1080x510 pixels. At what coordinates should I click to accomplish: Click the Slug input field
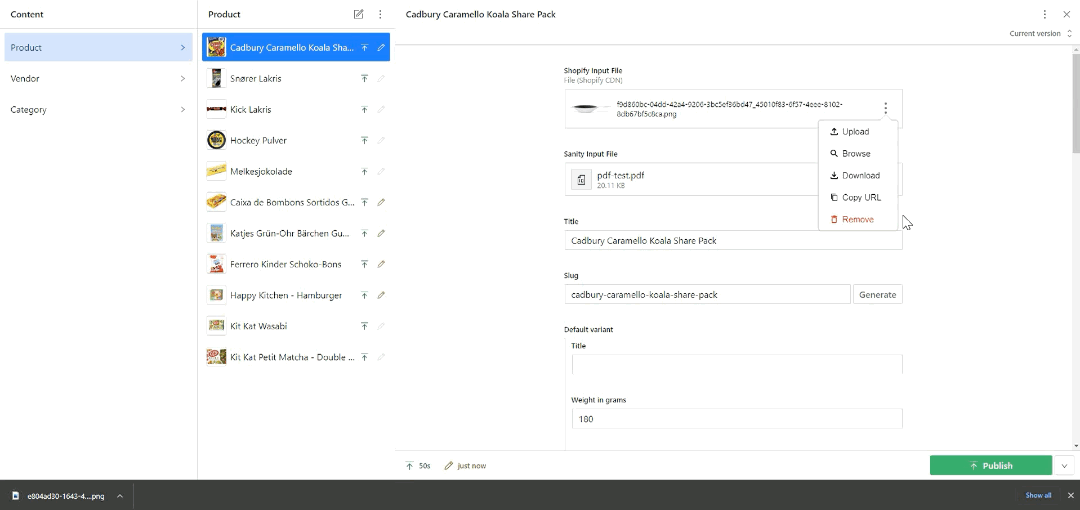pos(707,294)
